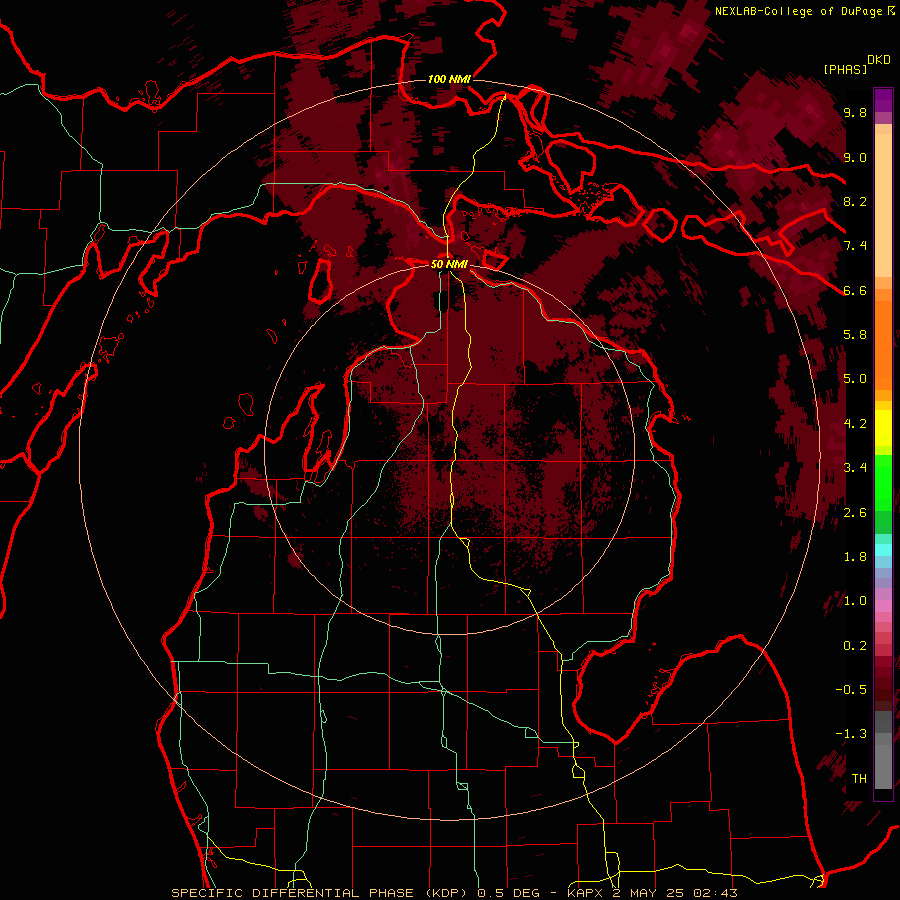This screenshot has width=900, height=900.
Task: Select the 1.8 value on color scale
Action: pyautogui.click(x=855, y=557)
